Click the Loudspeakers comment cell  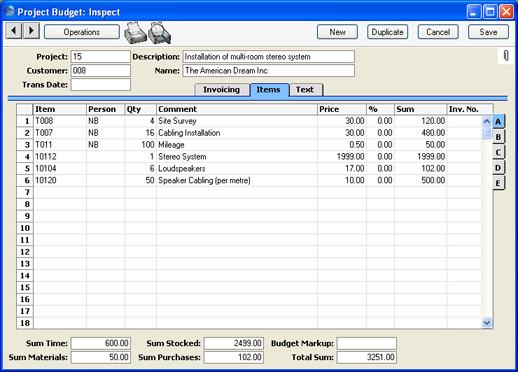point(237,169)
